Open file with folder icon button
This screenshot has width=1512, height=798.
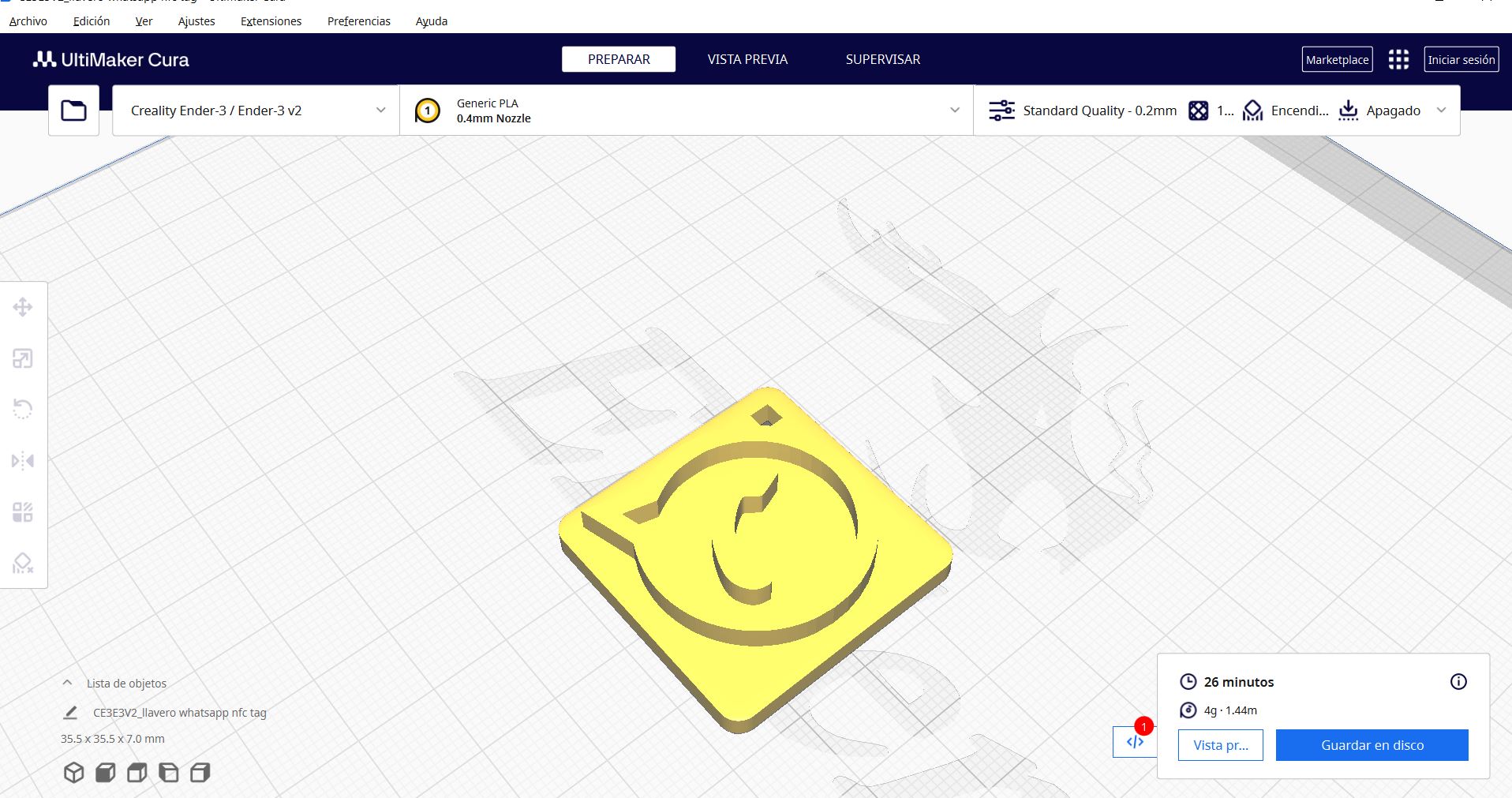pyautogui.click(x=73, y=111)
